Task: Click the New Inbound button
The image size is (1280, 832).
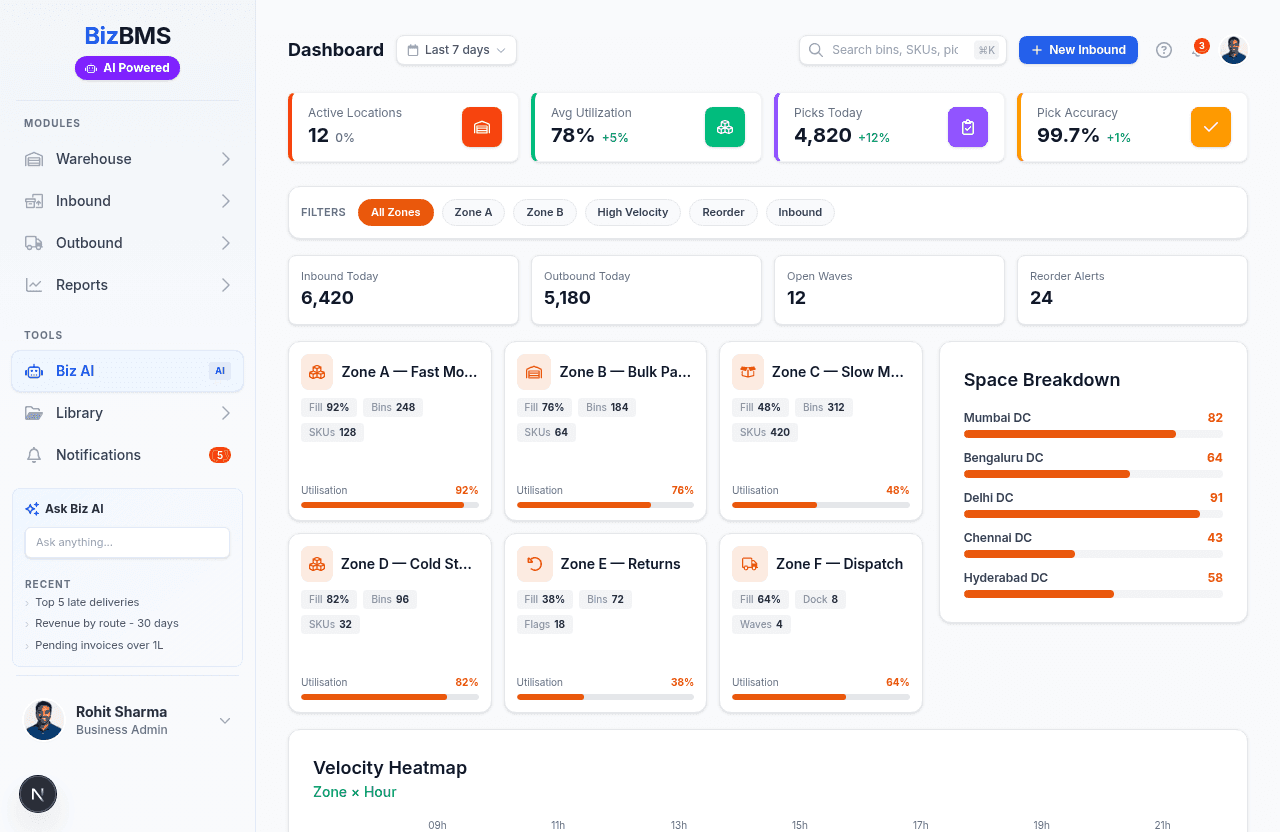Action: click(x=1077, y=50)
